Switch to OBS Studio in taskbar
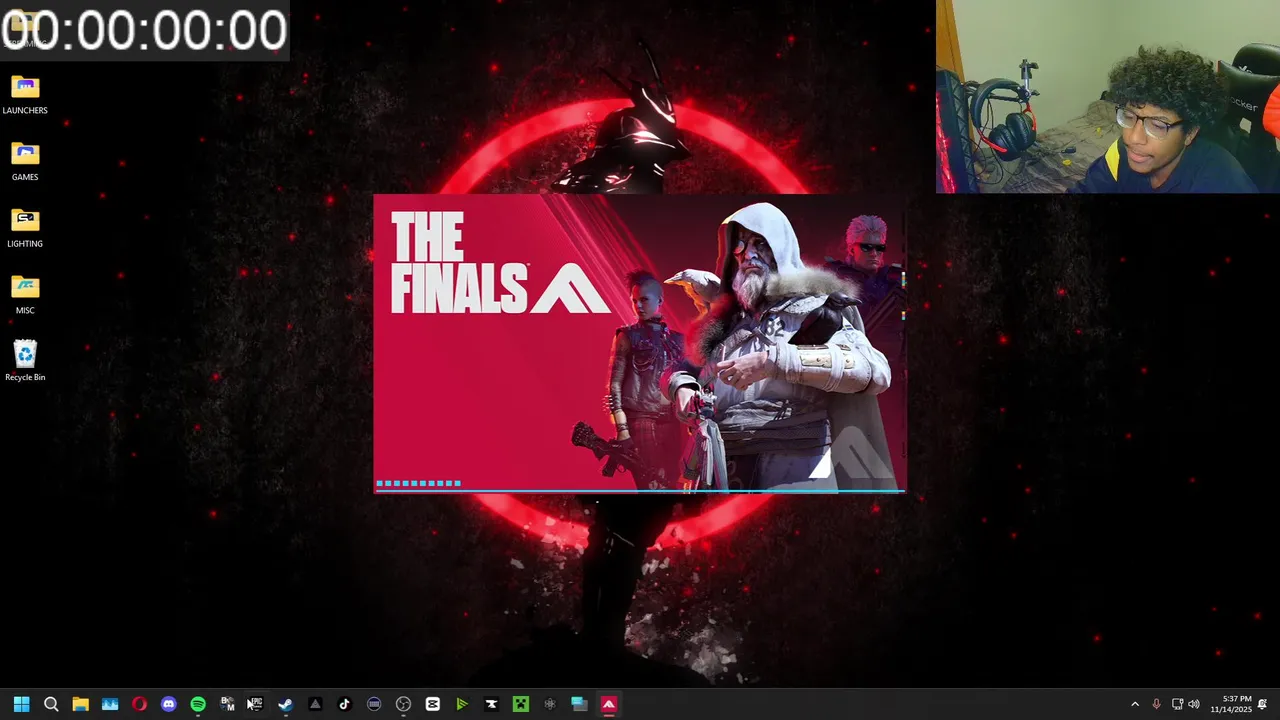The image size is (1280, 720). pos(403,704)
